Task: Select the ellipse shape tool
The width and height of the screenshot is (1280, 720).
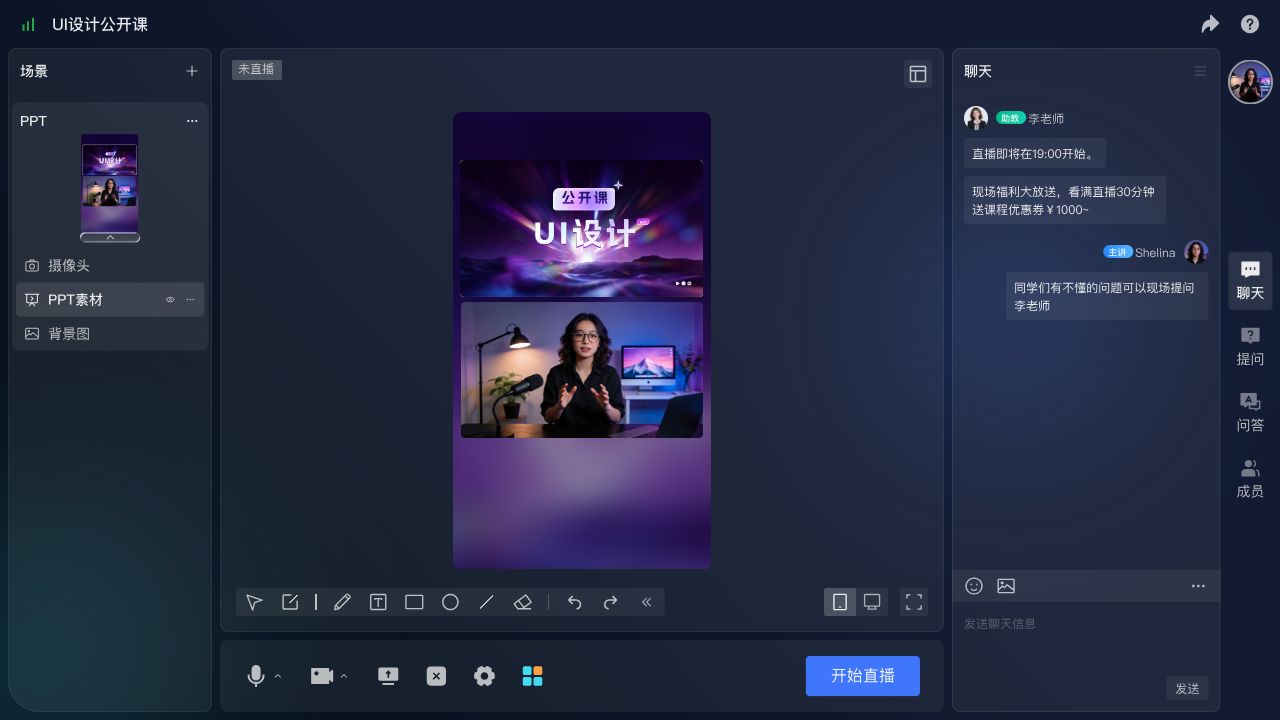Action: (450, 602)
